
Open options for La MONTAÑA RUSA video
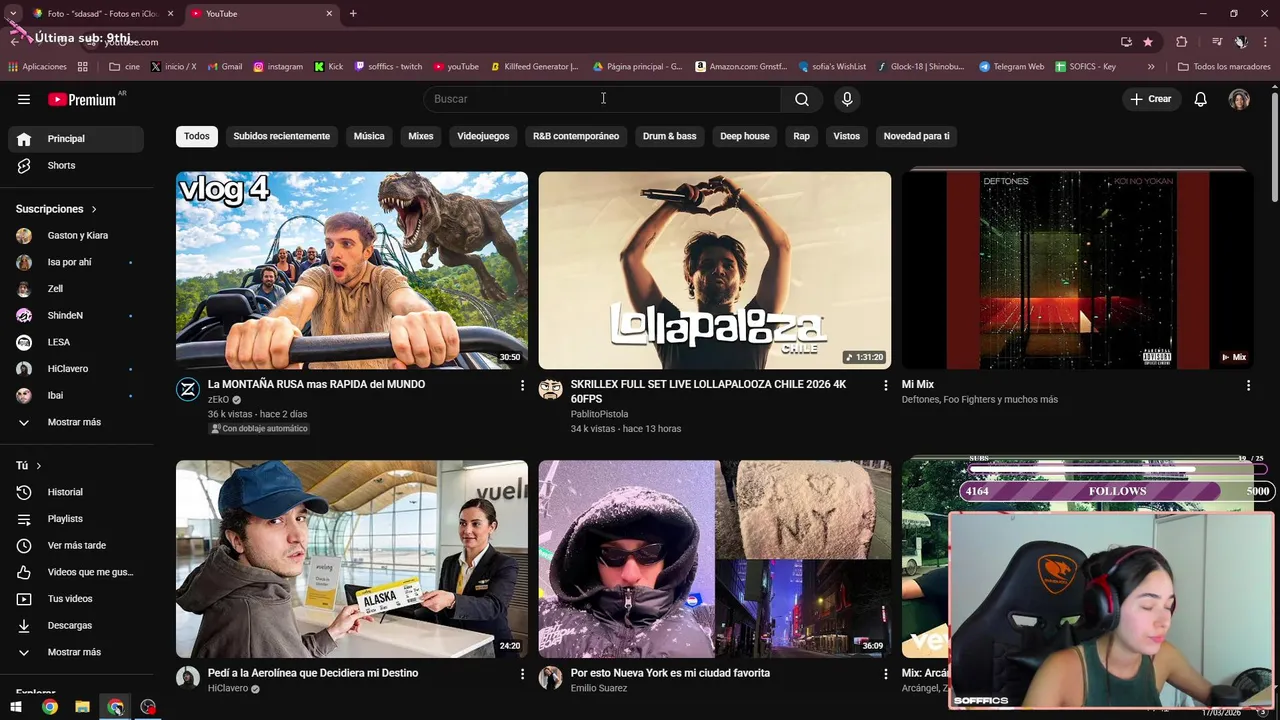tap(522, 385)
